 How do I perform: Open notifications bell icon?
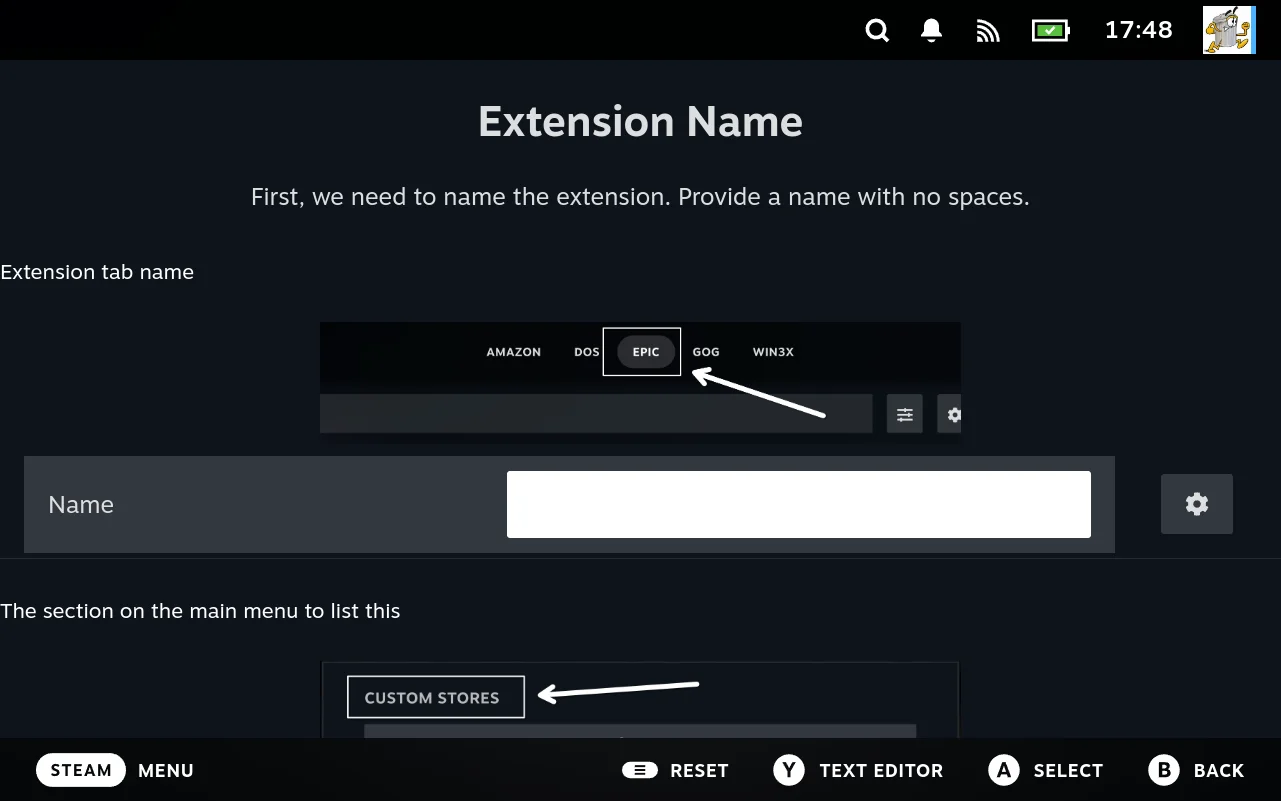coord(932,30)
